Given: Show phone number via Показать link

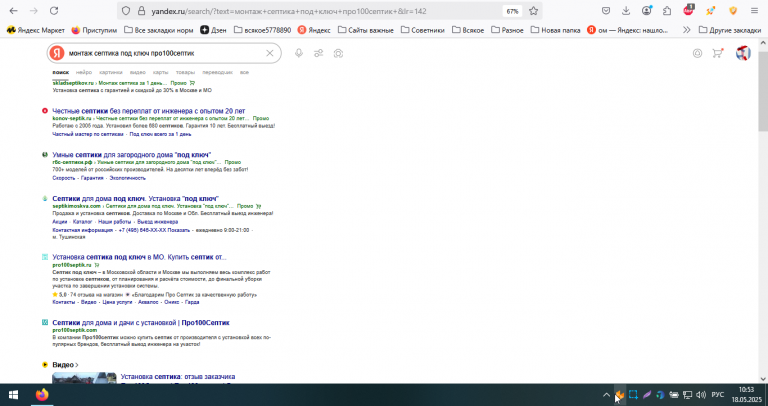Looking at the screenshot, I should point(178,230).
